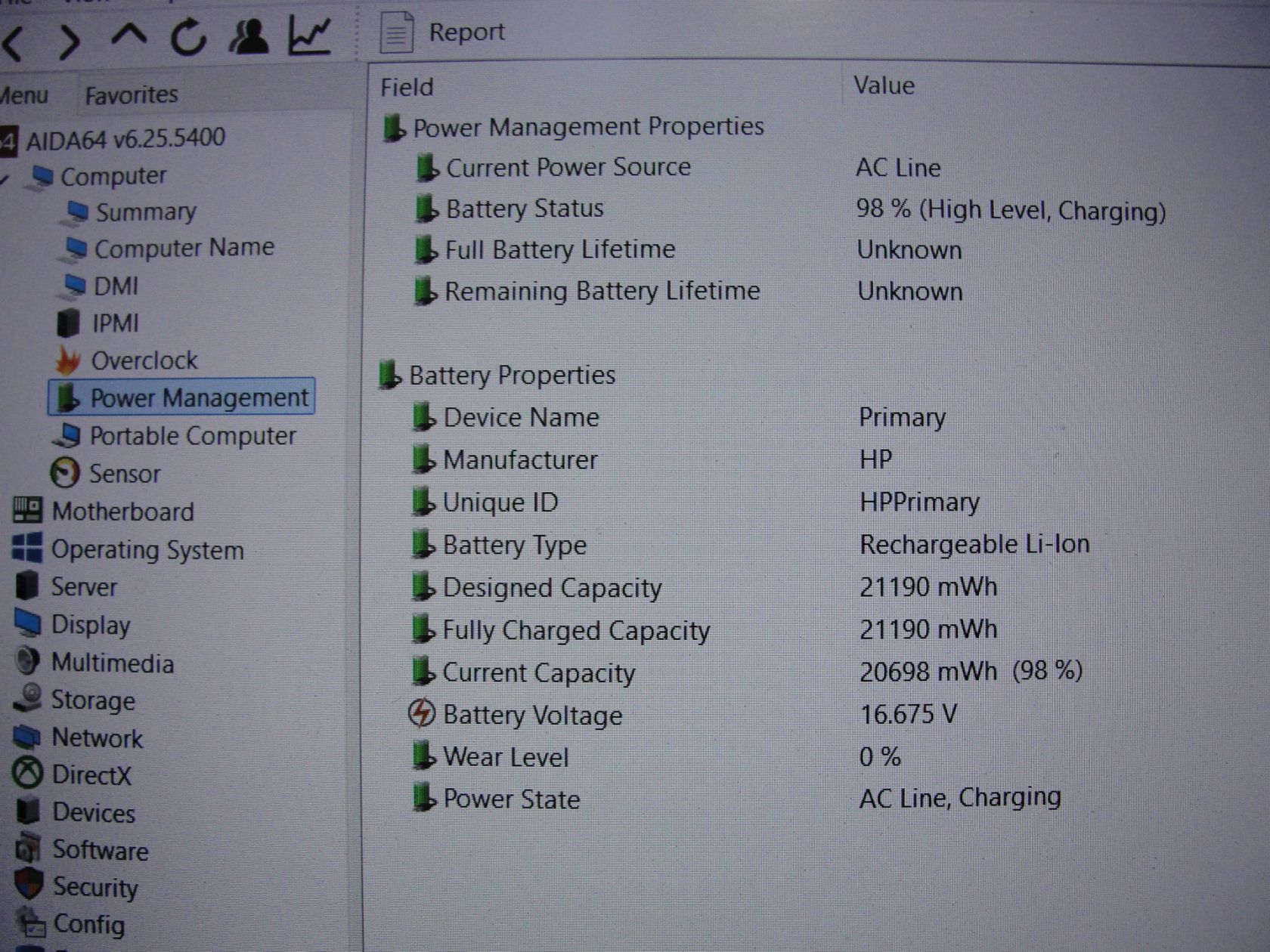Select the Designed Capacity row
This screenshot has width=1270, height=952.
coord(705,587)
